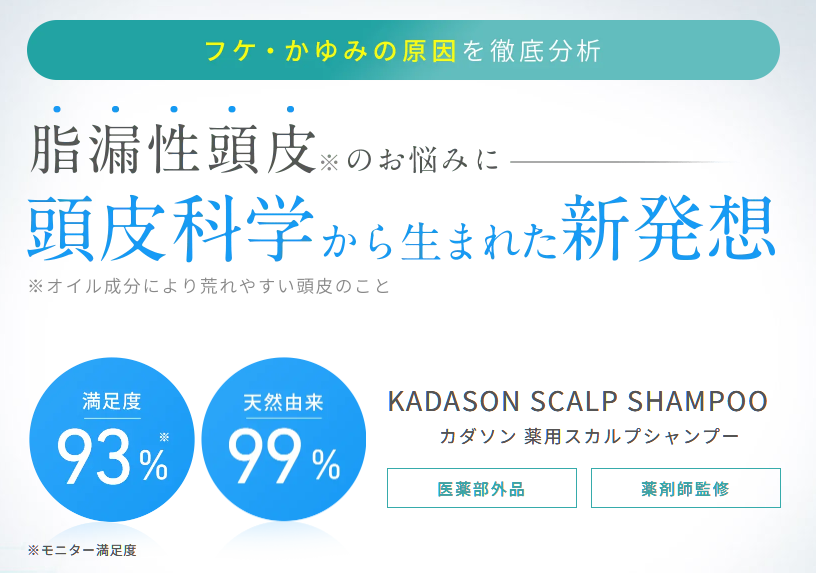Viewport: 816px width, 573px height.
Task: Click the yellow フケ・かゆみの原因 text
Action: pos(331,51)
